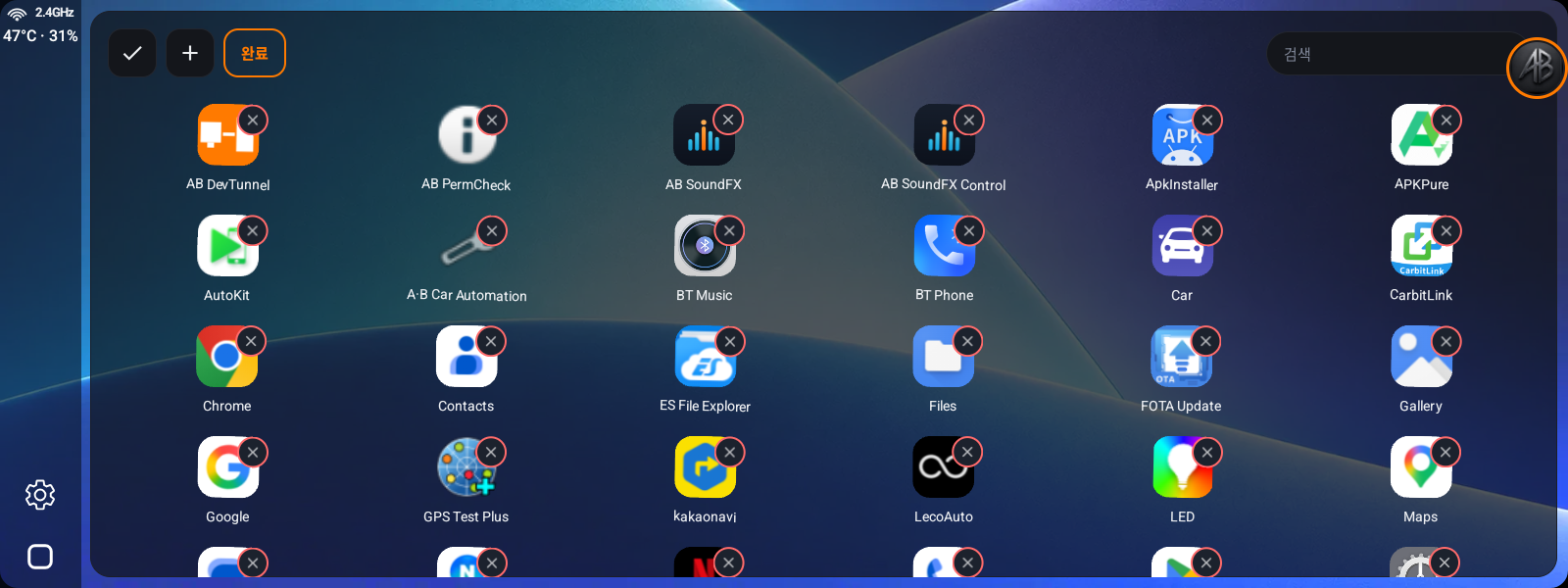Open the APKPure app icon
1568x588 pixels.
click(1421, 135)
